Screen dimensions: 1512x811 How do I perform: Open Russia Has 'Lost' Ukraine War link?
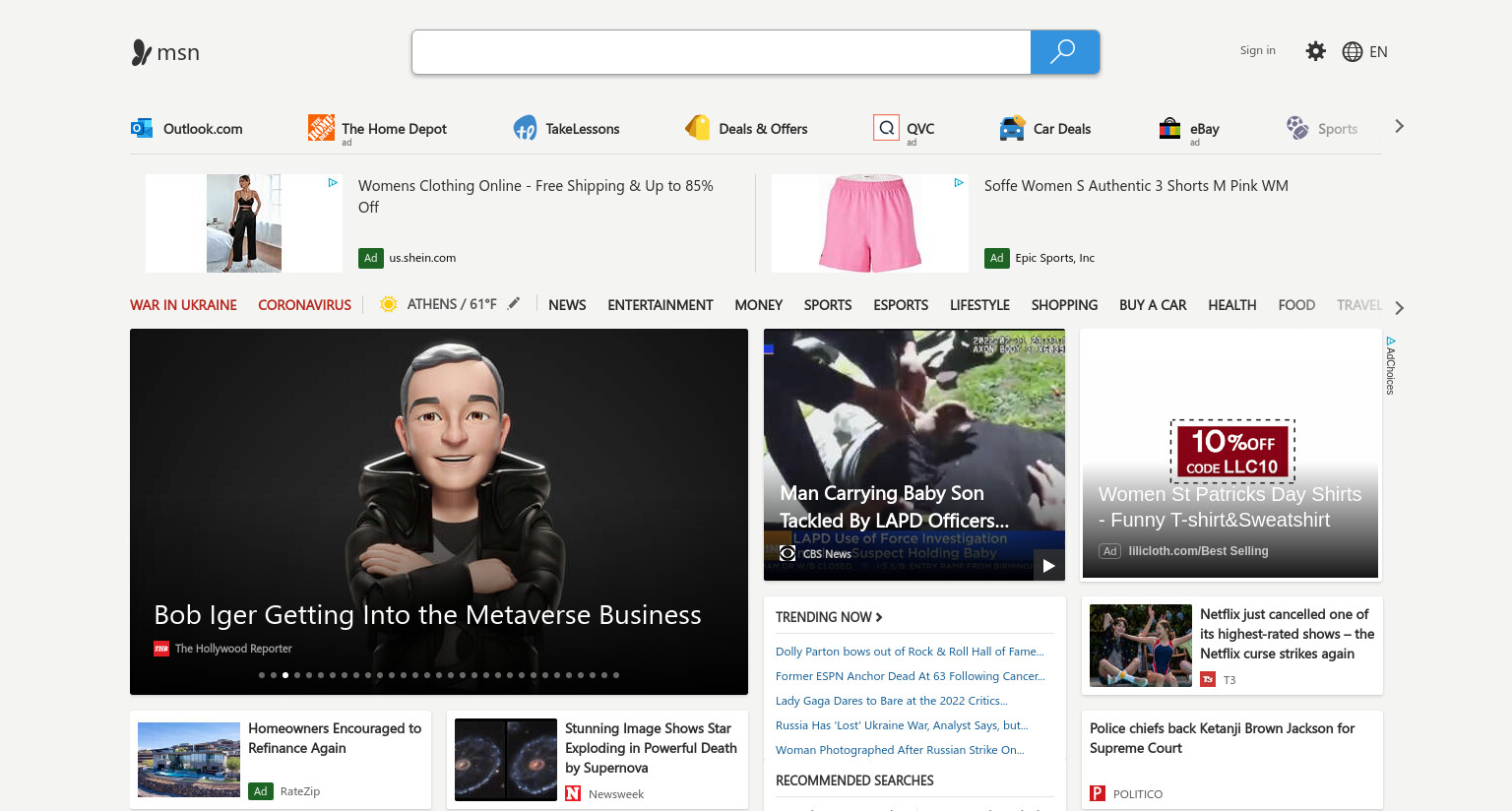pyautogui.click(x=902, y=725)
